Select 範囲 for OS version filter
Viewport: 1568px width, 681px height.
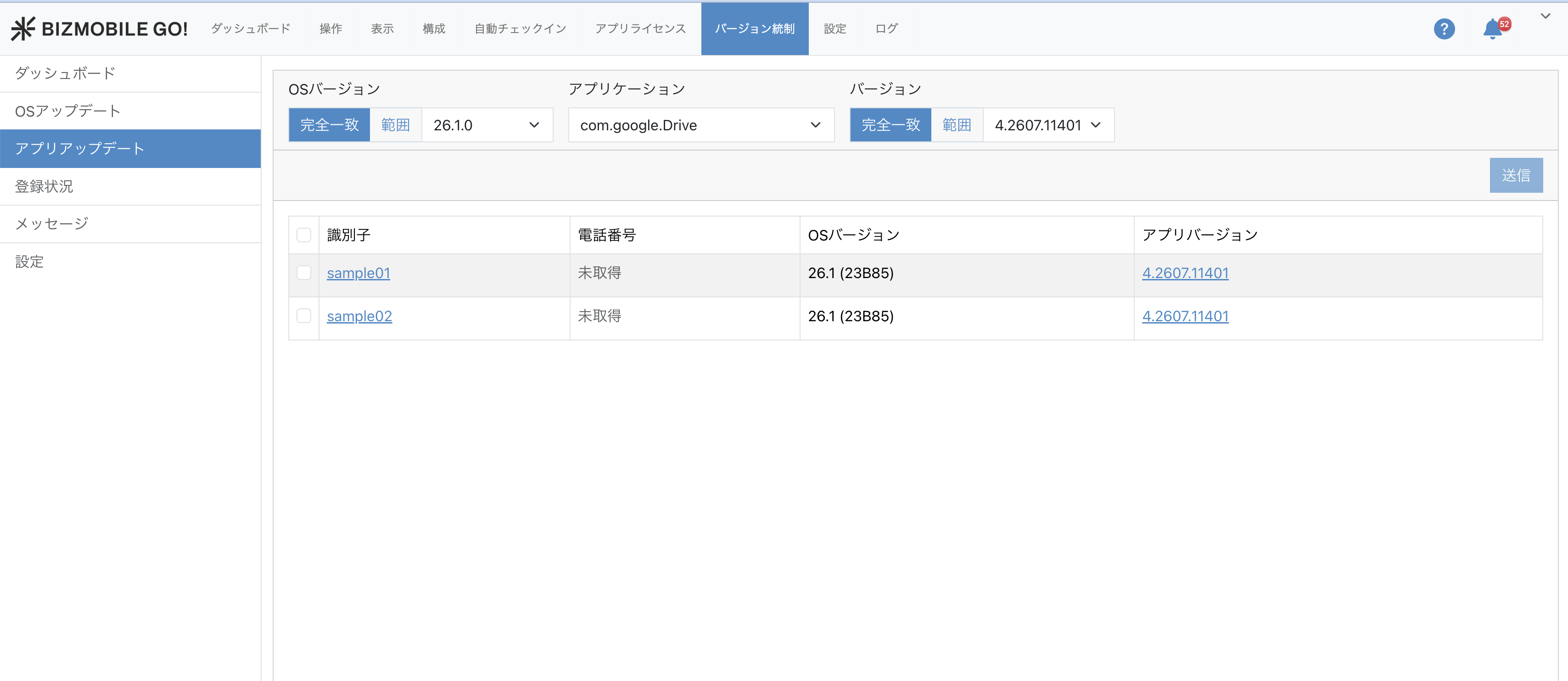point(395,125)
